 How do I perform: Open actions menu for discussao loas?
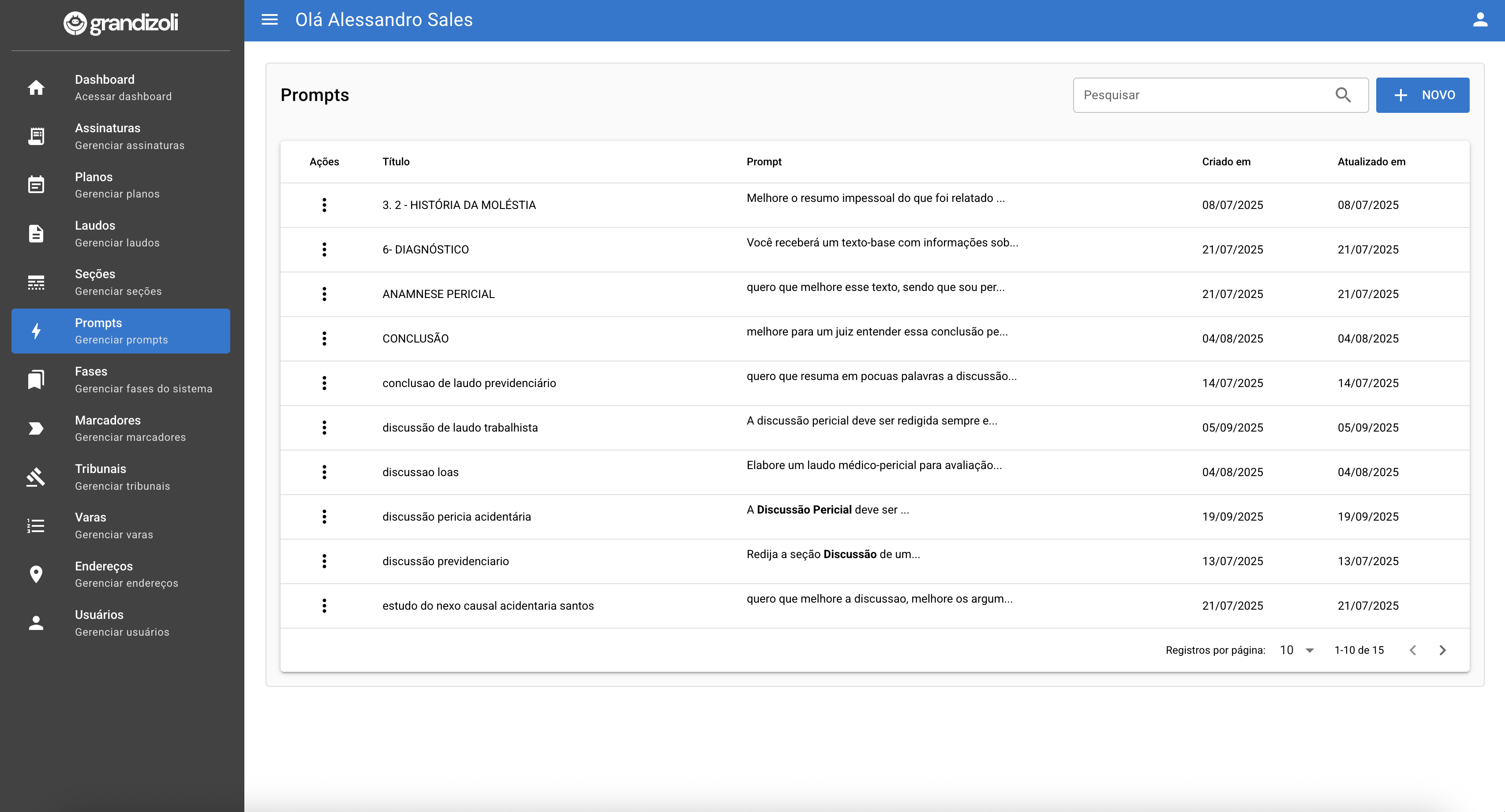click(324, 472)
